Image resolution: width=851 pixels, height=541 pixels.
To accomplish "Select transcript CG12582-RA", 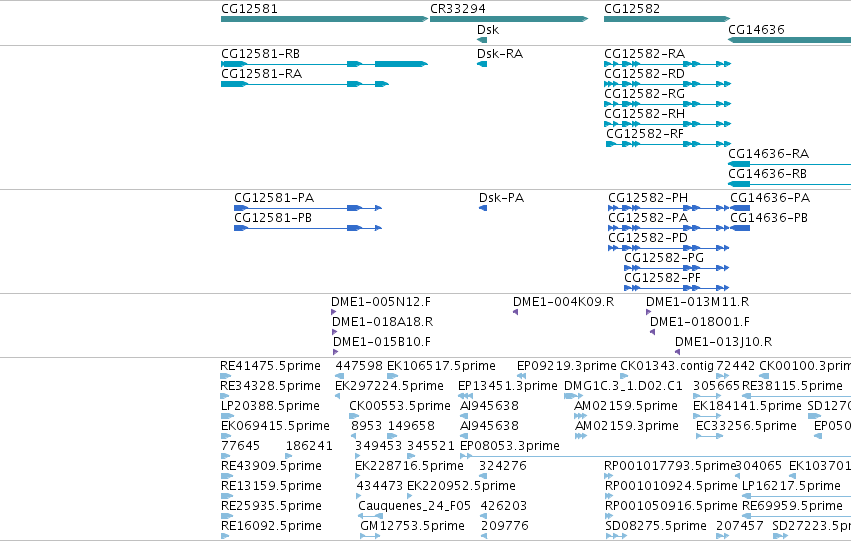I will click(644, 54).
